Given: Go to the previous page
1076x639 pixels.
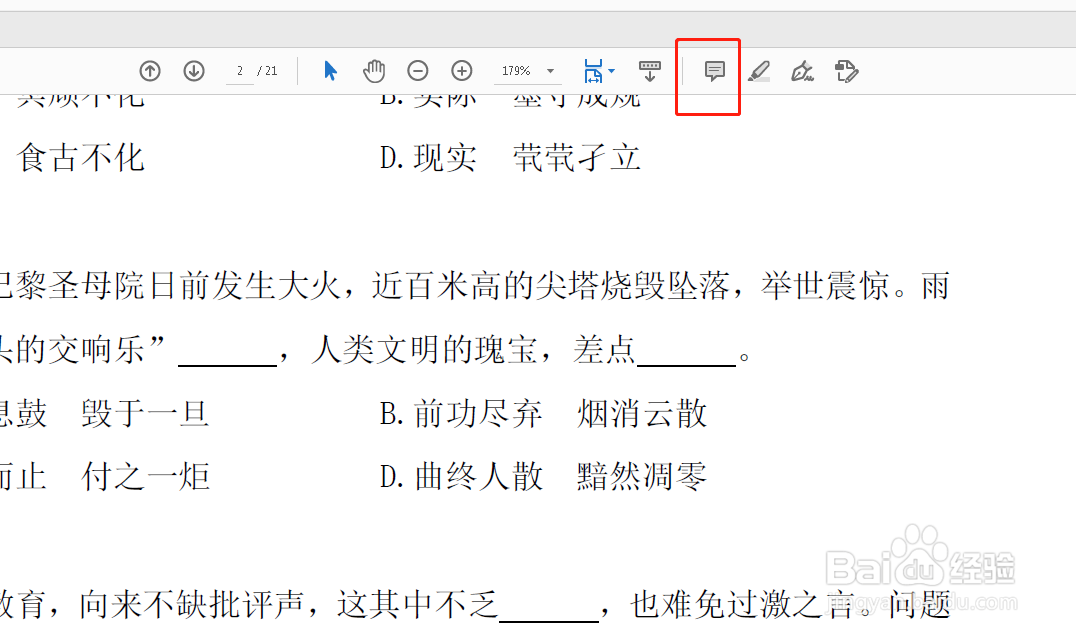Looking at the screenshot, I should point(150,71).
